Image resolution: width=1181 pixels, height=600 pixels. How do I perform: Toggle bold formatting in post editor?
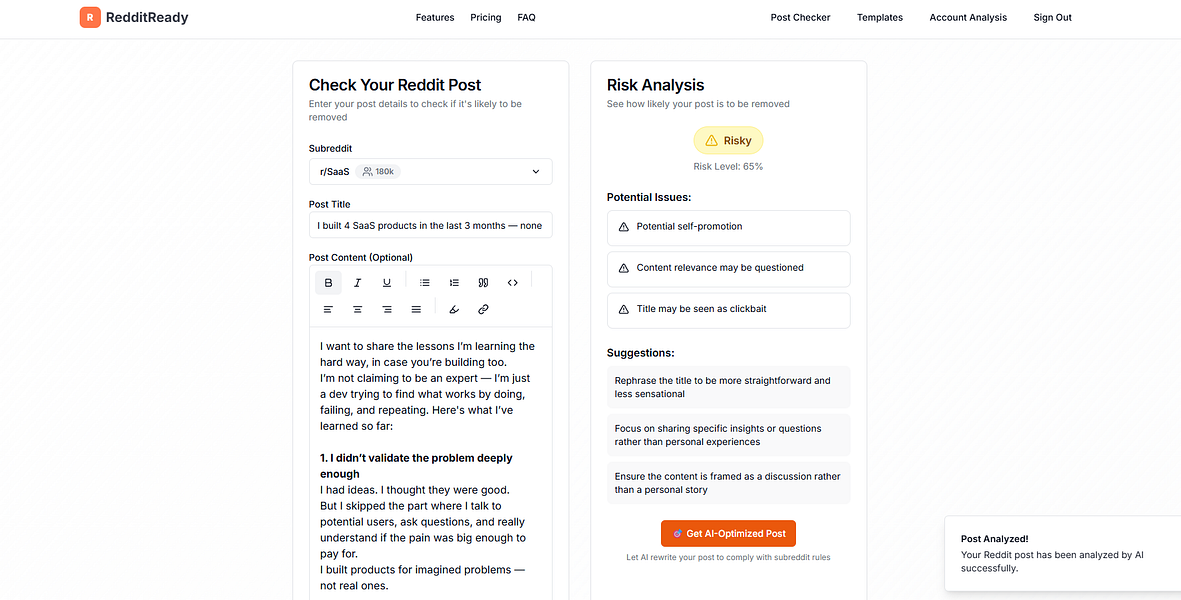[x=328, y=283]
